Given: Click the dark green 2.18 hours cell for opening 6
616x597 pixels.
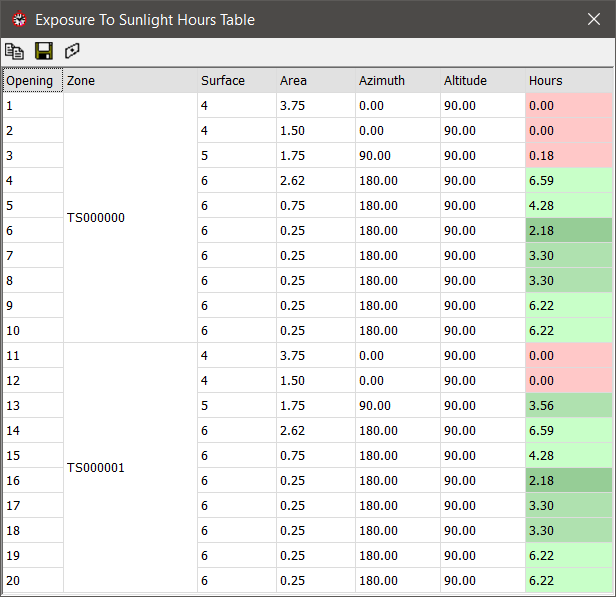Looking at the screenshot, I should click(568, 231).
